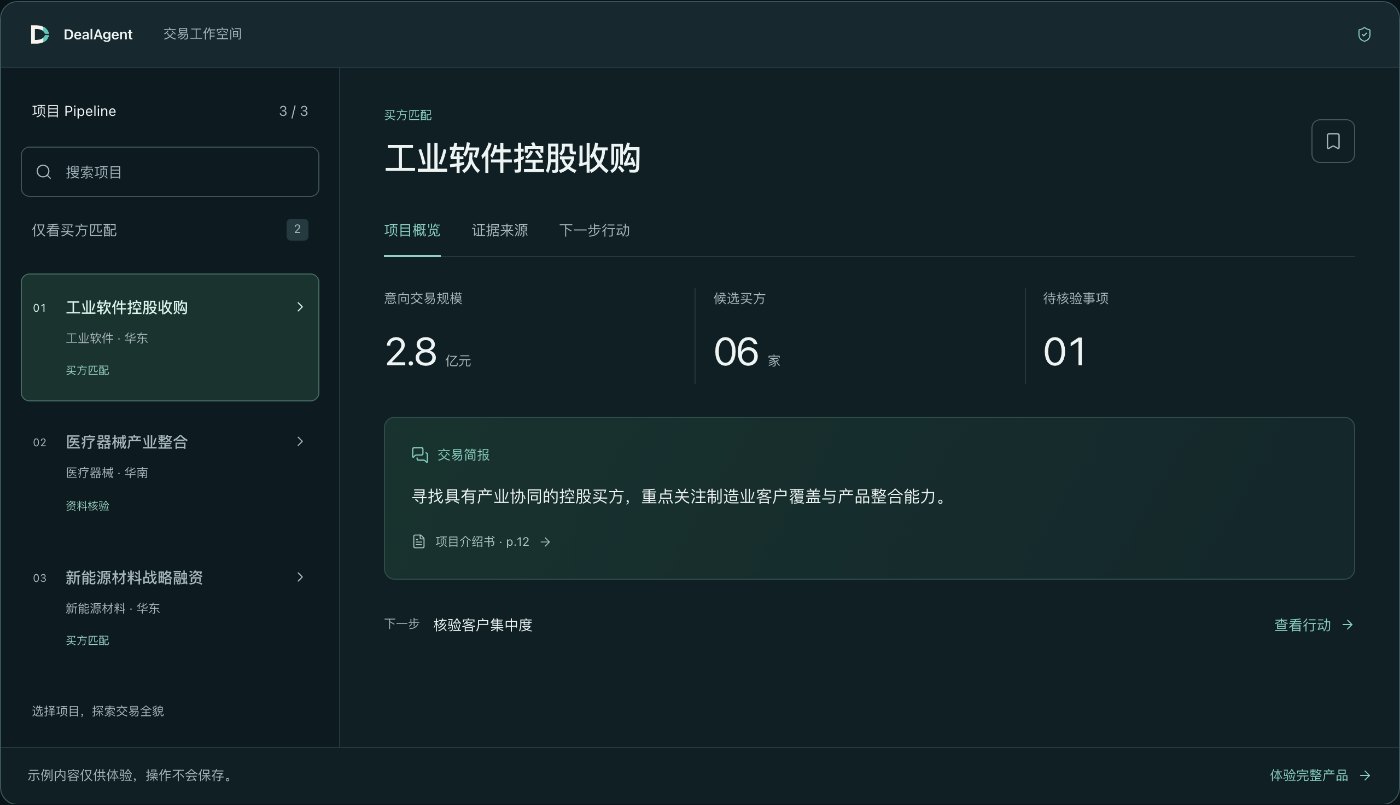Screen dimensions: 1400x805
Task: Click the search magnifier icon
Action: point(44,172)
